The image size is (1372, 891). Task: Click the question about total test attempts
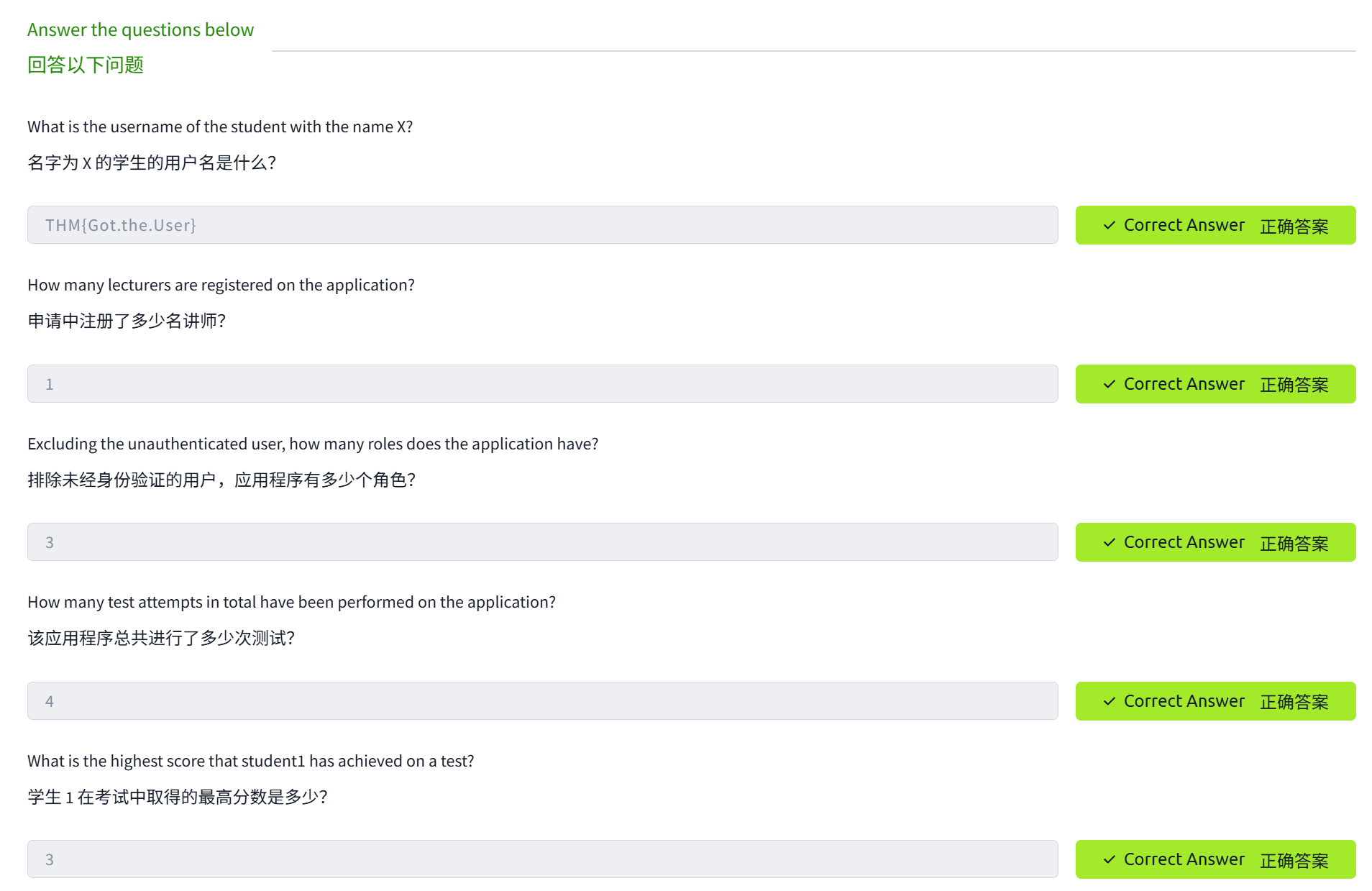[x=291, y=602]
